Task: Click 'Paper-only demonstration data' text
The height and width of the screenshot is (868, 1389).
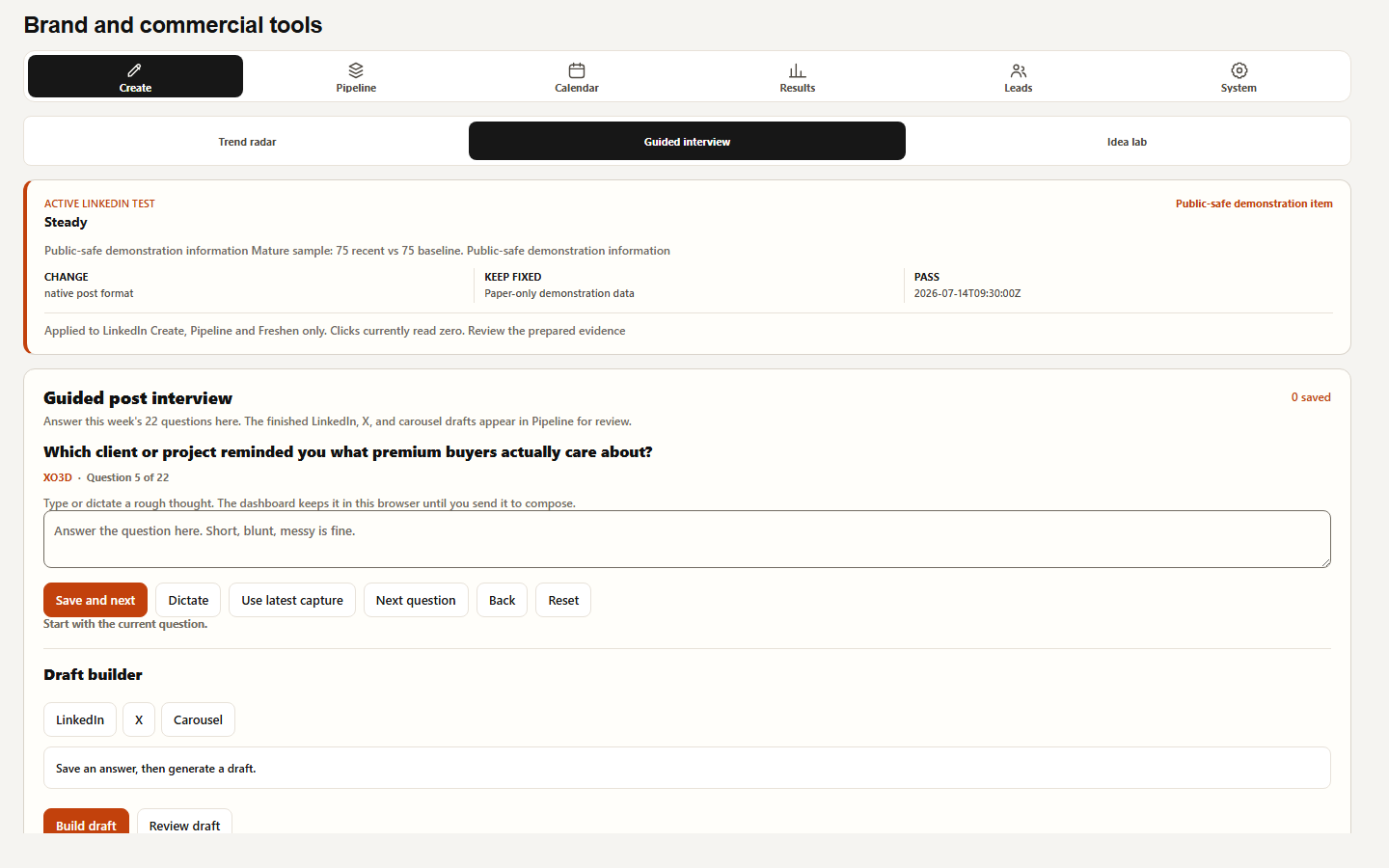Action: [x=559, y=293]
